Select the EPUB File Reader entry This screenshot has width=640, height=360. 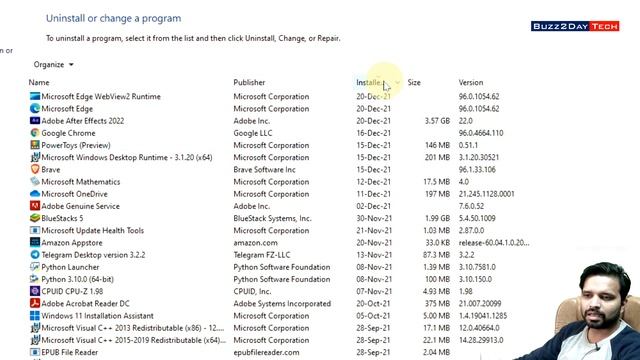pyautogui.click(x=69, y=353)
